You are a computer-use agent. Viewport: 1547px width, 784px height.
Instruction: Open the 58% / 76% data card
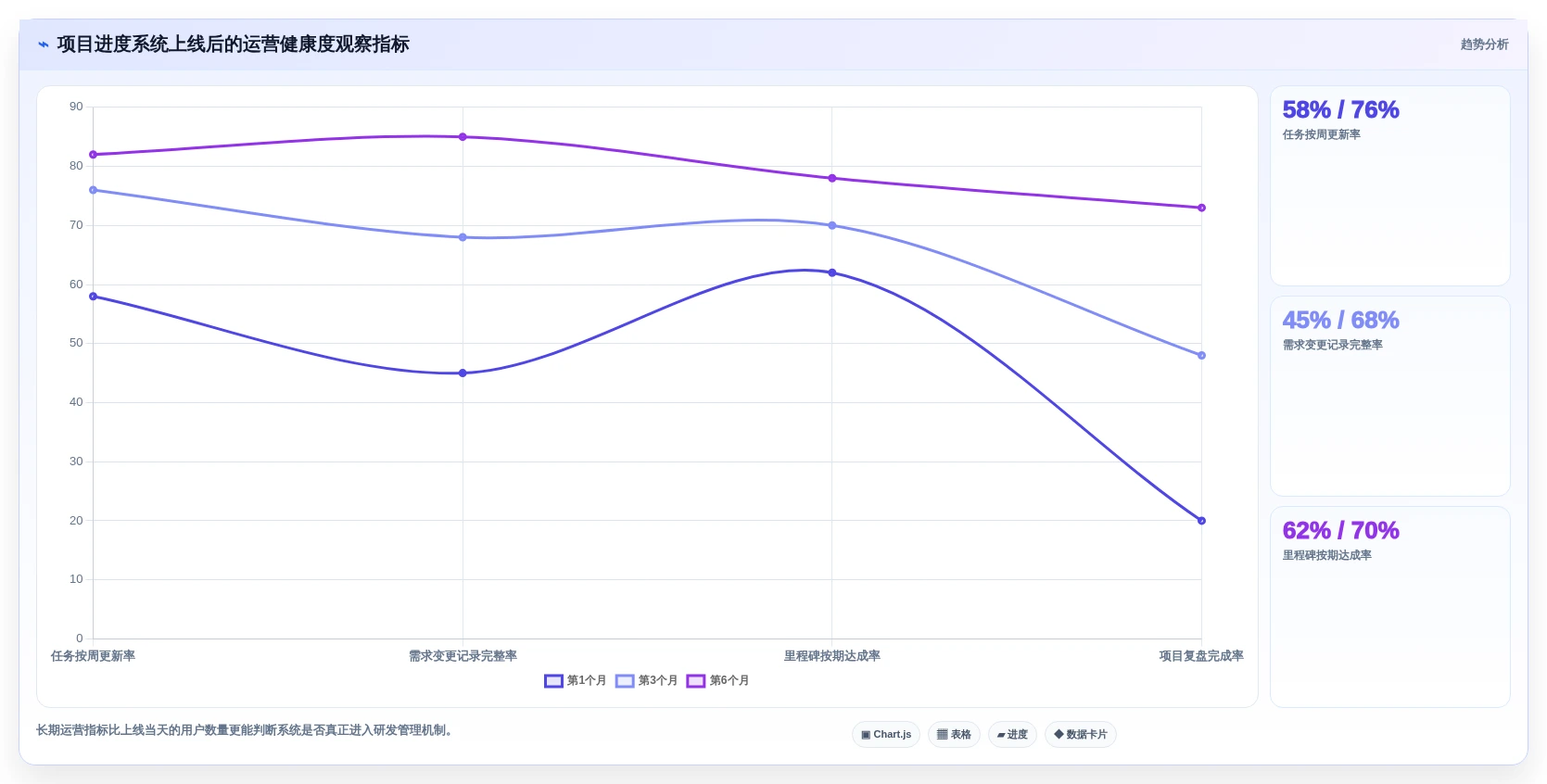click(1389, 186)
